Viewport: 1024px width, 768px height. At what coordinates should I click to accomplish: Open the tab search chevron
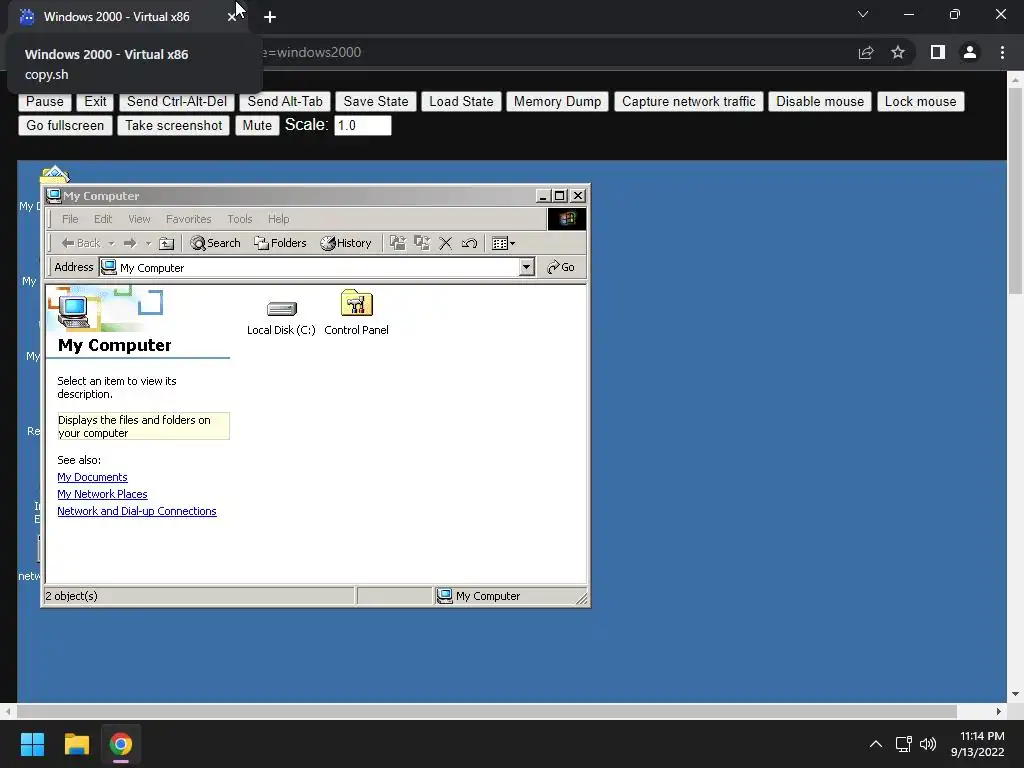tap(863, 14)
